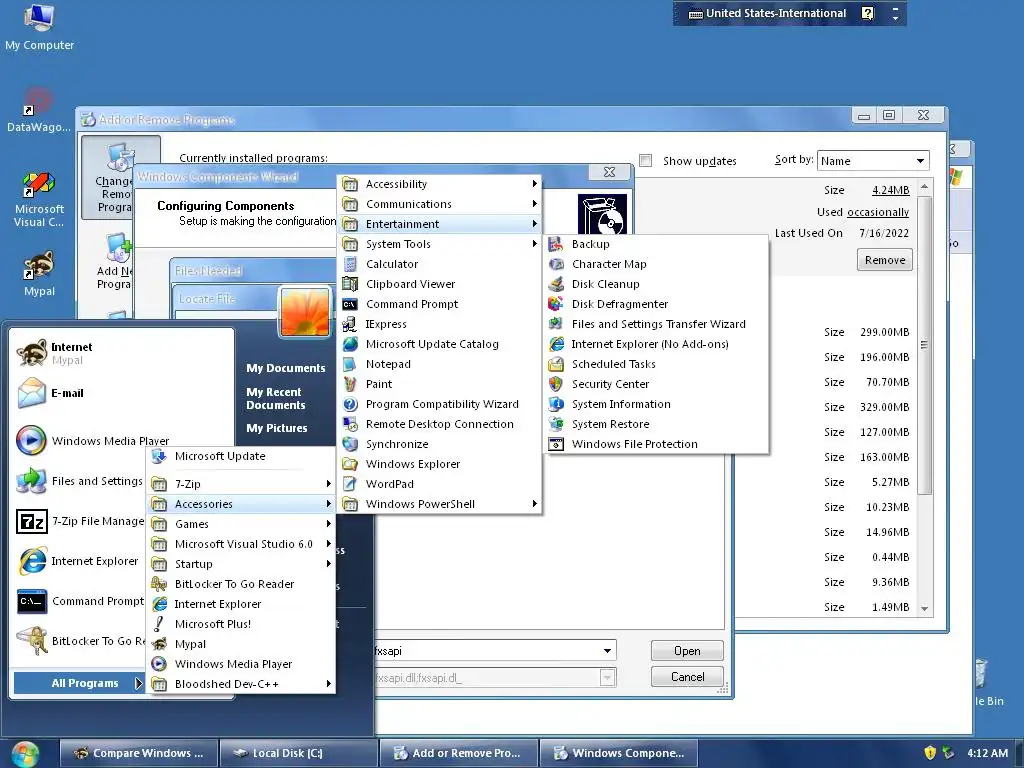Click Microsoft Update menu entry
Viewport: 1024px width, 768px height.
click(x=241, y=456)
